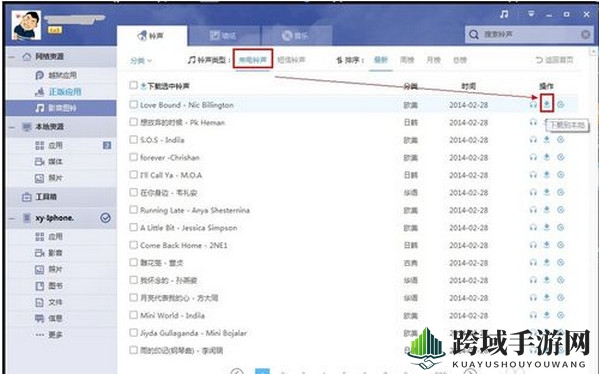Collapse the 本地资源 sidebar group
This screenshot has width=599, height=374.
click(12, 127)
